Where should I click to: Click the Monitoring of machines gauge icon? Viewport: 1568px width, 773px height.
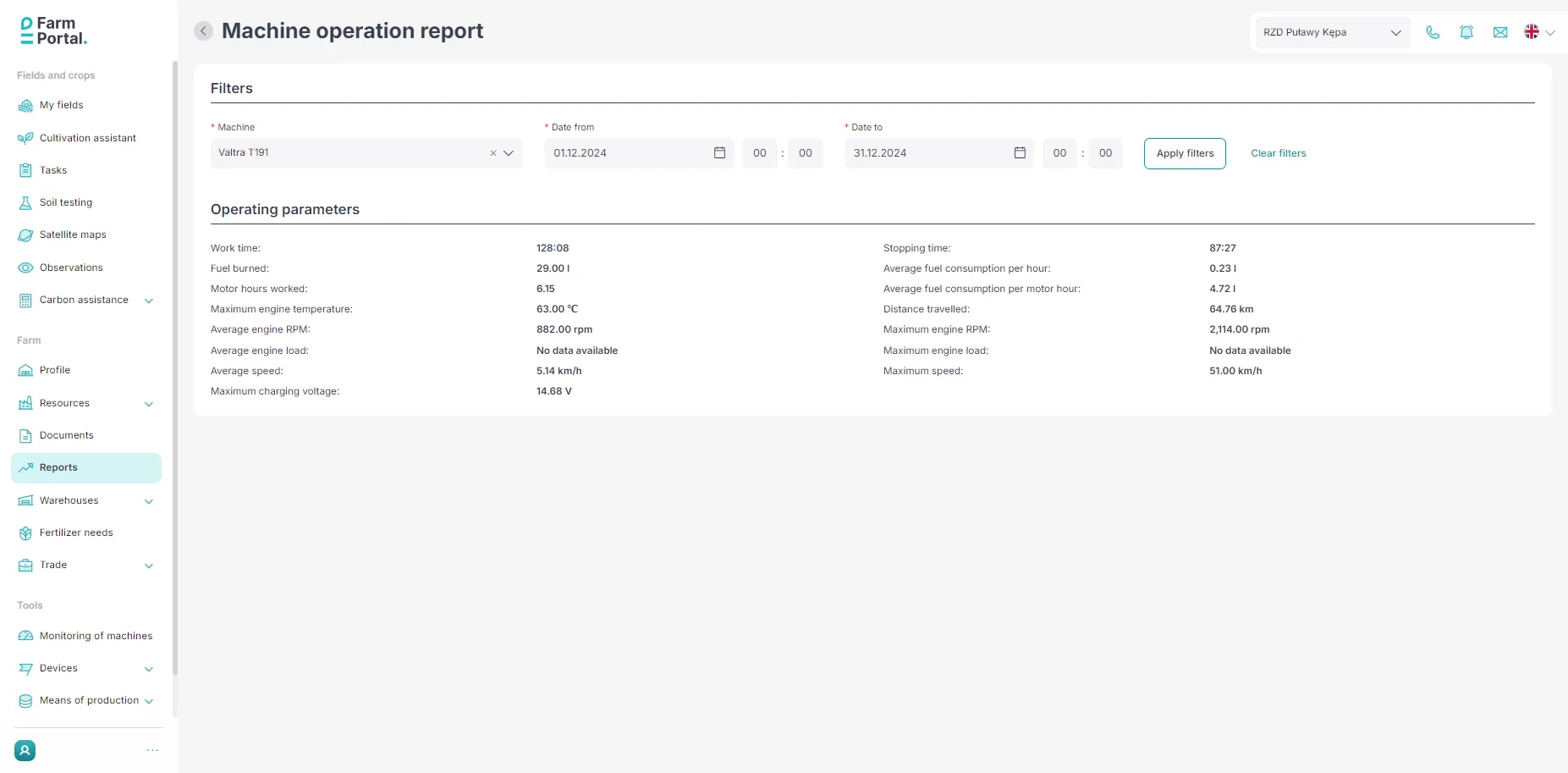point(25,636)
